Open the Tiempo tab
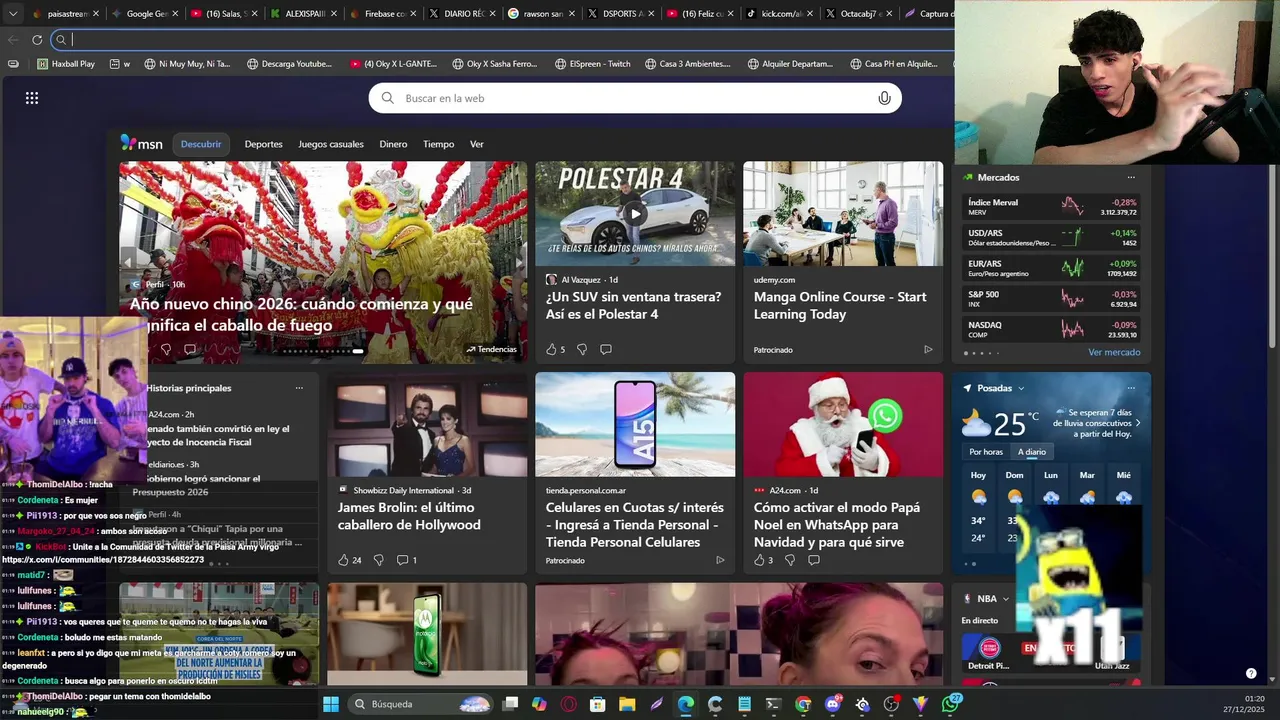1280x720 pixels. (438, 144)
